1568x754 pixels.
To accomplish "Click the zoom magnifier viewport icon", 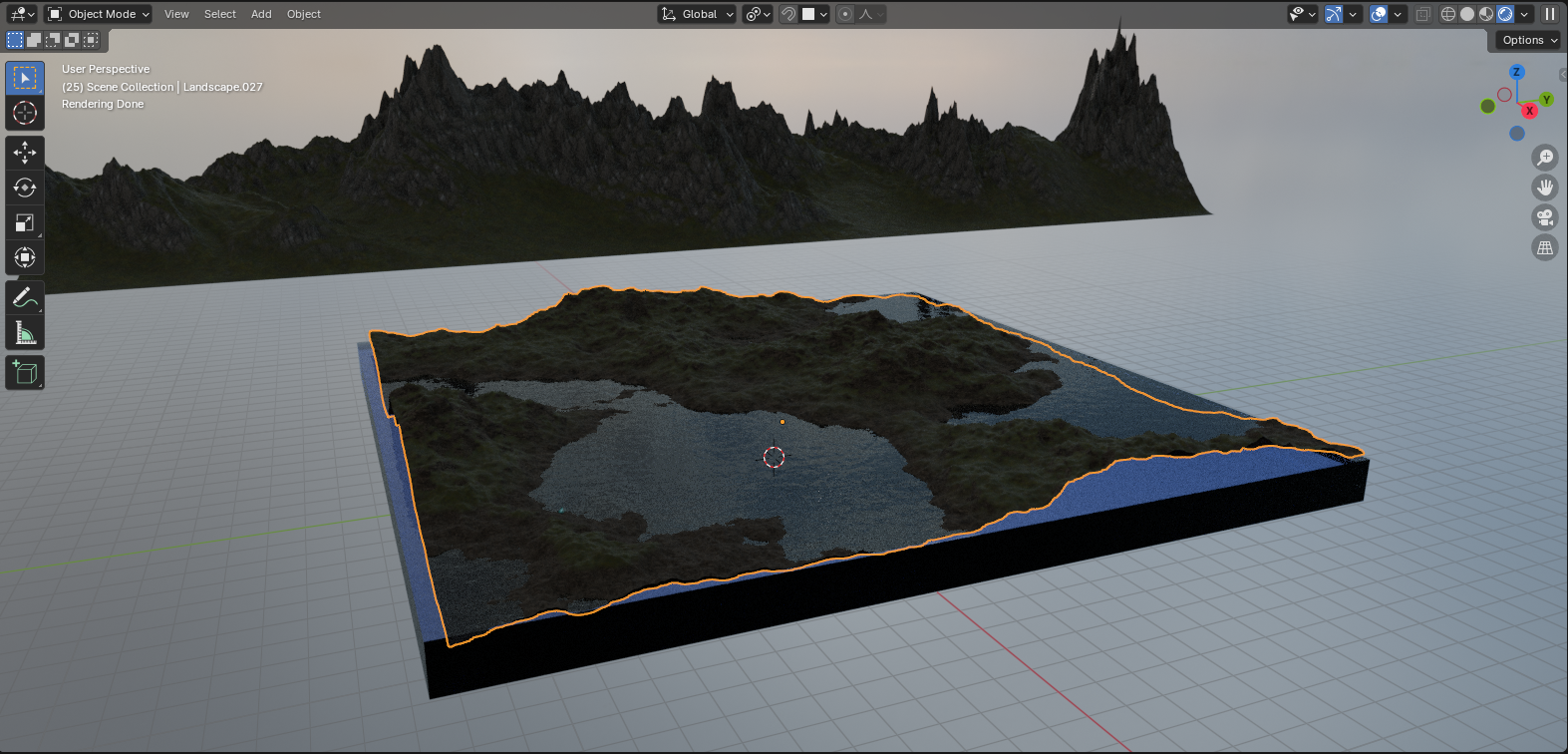I will (x=1545, y=158).
